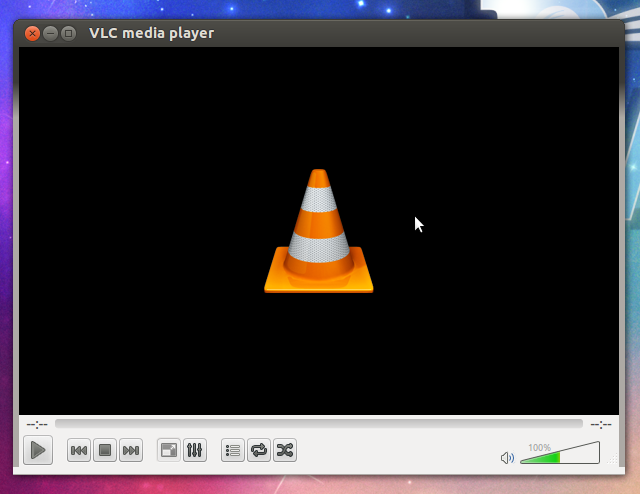640x494 pixels.
Task: Show the playlist view
Action: [233, 450]
